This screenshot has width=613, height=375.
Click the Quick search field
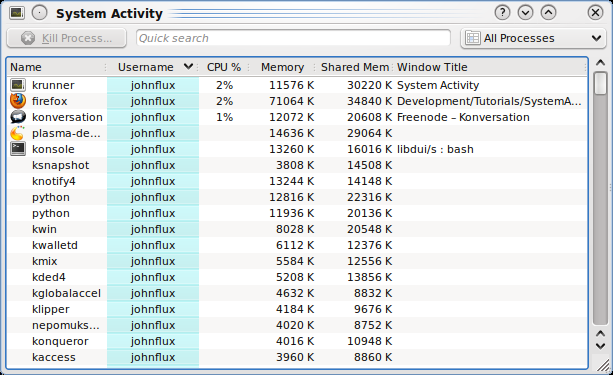tap(293, 38)
